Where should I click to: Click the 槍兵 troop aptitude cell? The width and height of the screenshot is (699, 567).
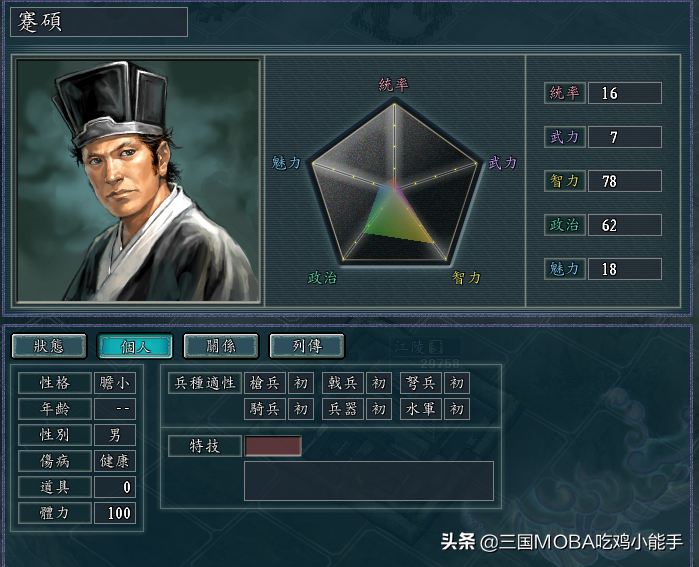(265, 383)
